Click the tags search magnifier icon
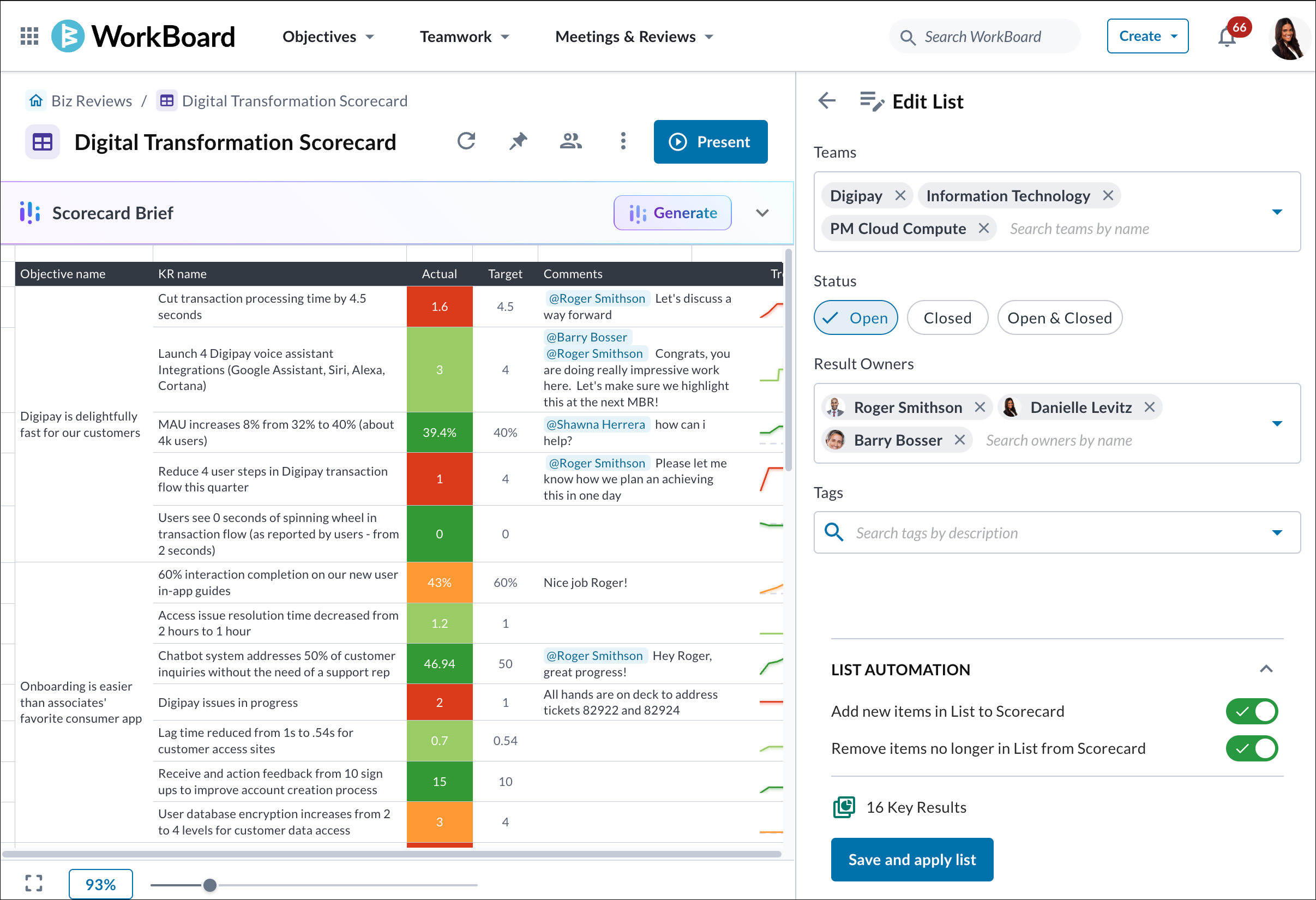The width and height of the screenshot is (1316, 900). click(833, 532)
